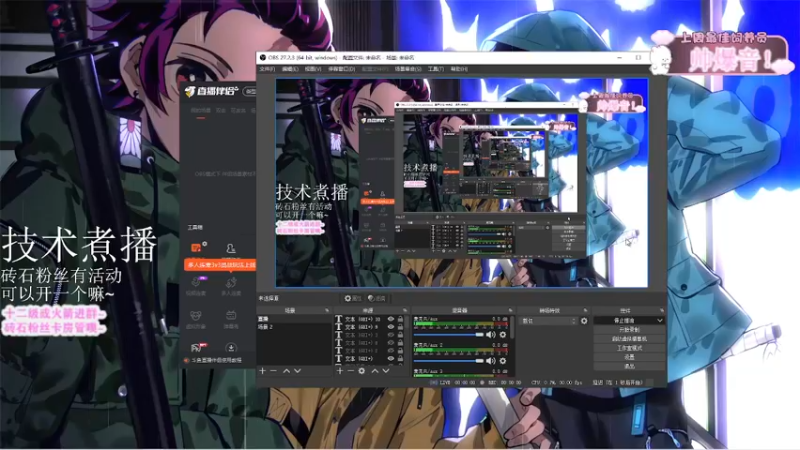800x450 pixels.
Task: Pop out the Sources (来源) dock panel
Action: [405, 310]
